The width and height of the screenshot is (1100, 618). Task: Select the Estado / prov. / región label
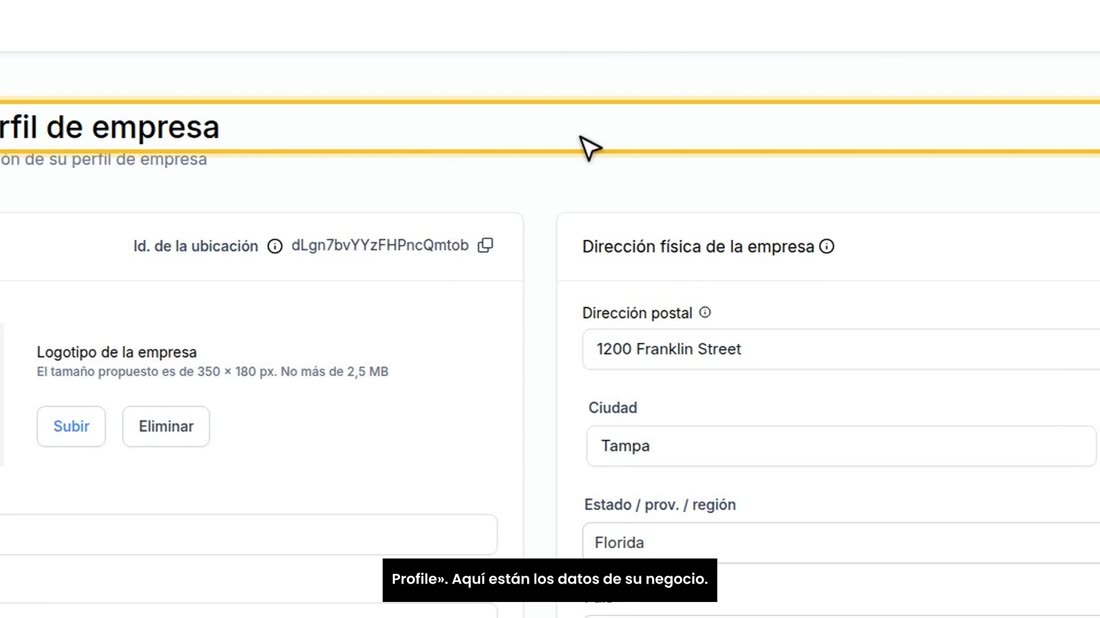click(x=659, y=504)
